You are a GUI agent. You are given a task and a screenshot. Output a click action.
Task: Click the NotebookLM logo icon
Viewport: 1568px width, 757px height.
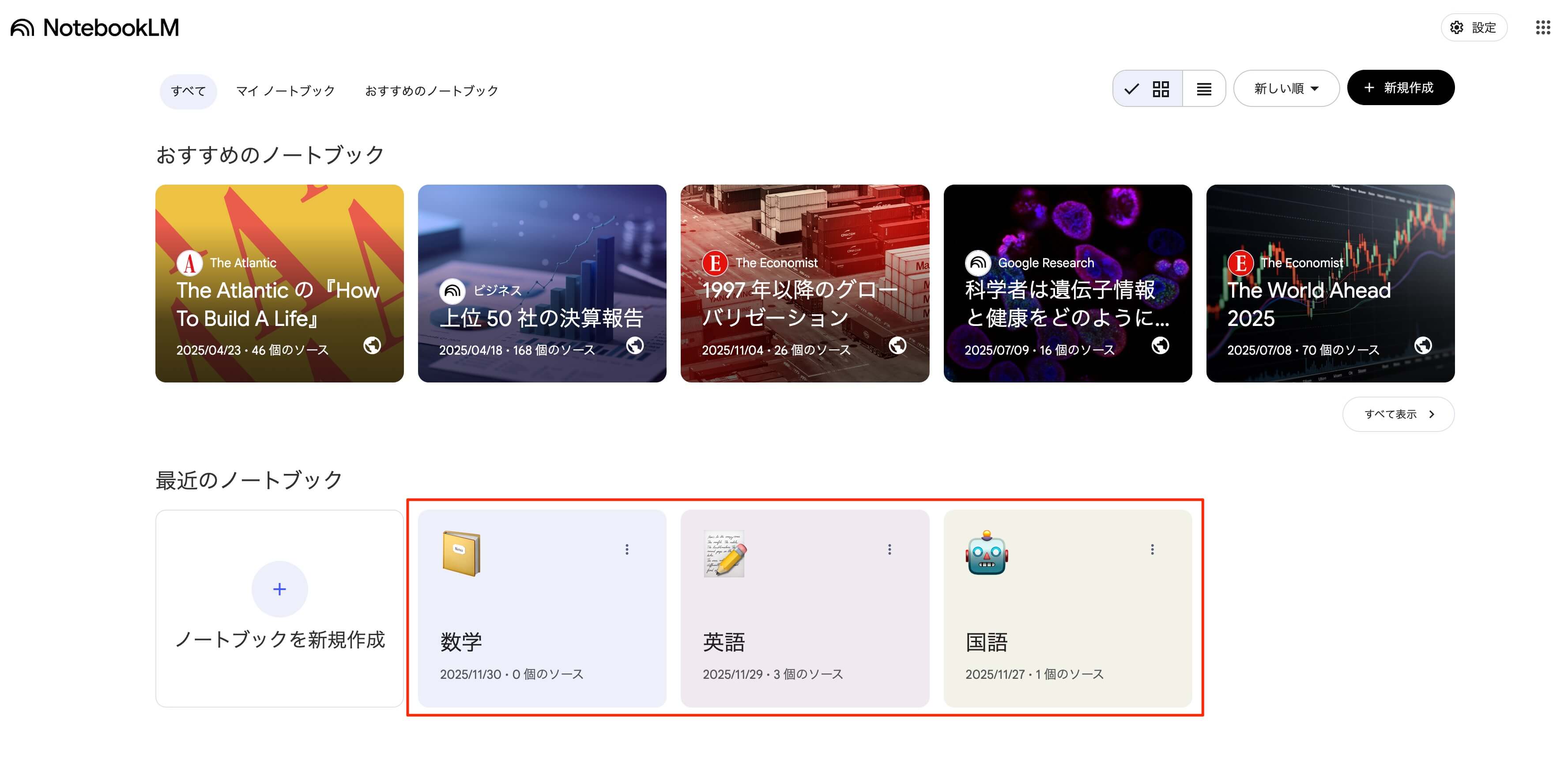[23, 27]
